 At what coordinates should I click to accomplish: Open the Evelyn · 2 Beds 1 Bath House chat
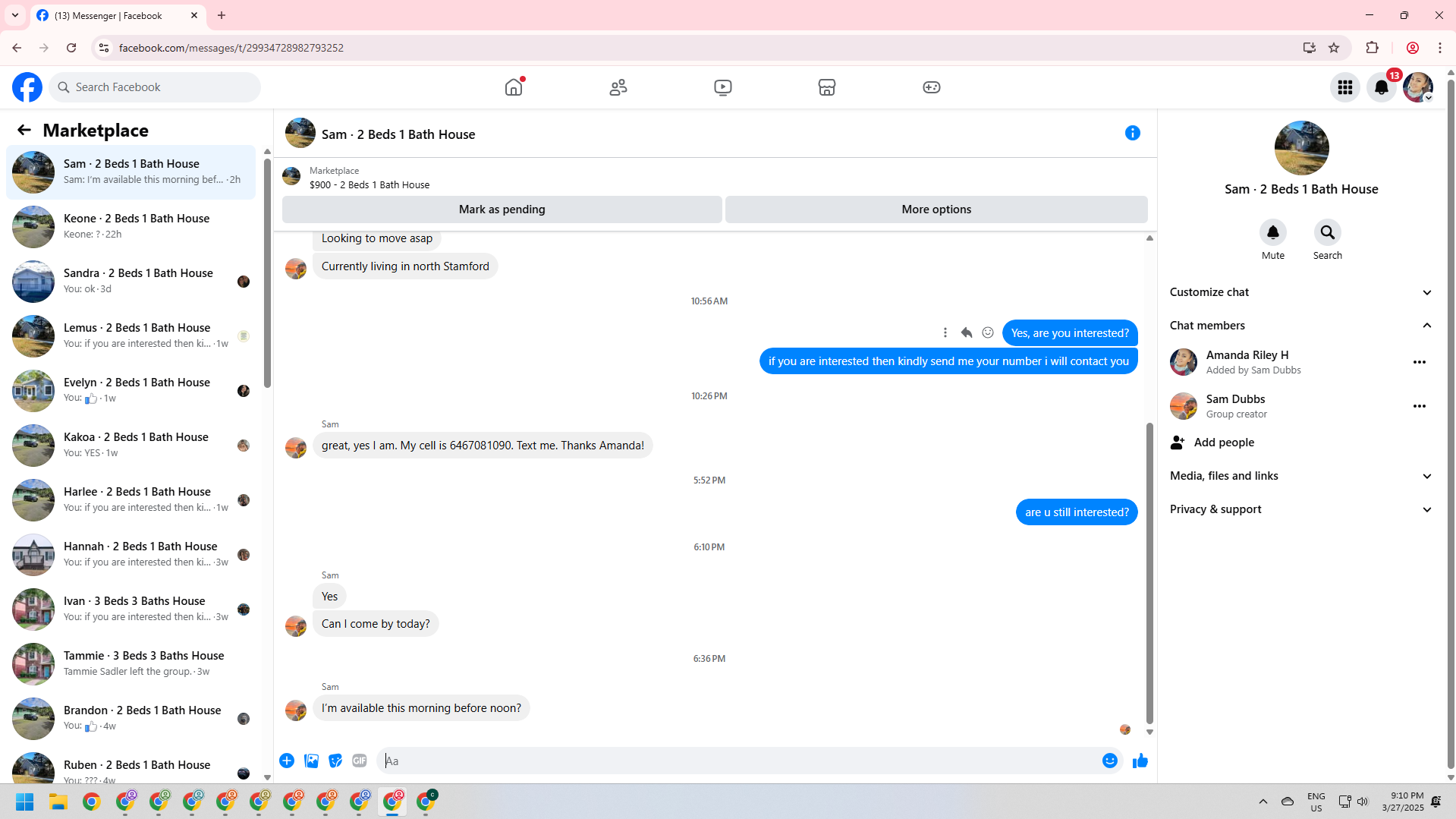tap(131, 391)
